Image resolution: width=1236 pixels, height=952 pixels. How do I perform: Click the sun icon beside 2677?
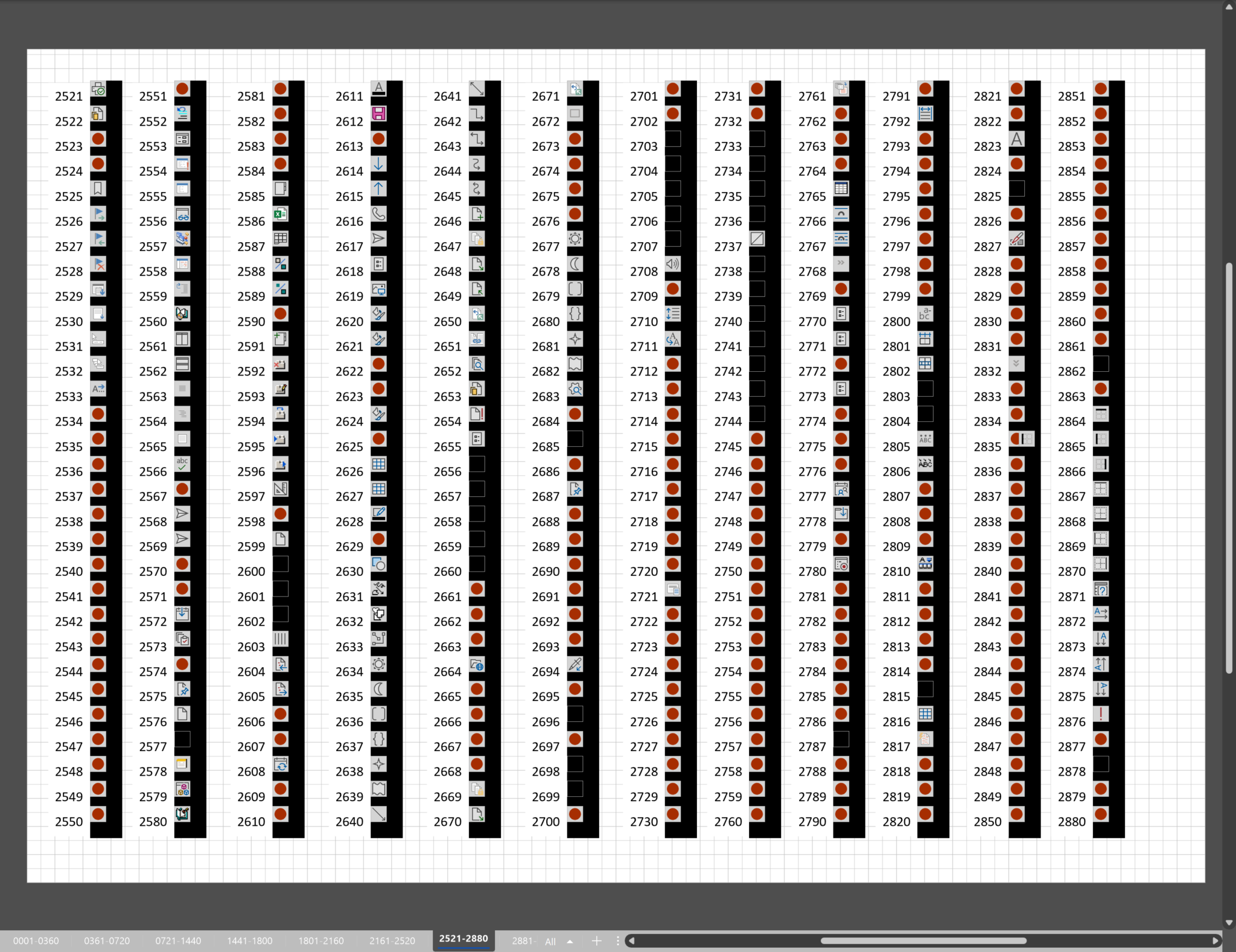click(x=575, y=238)
